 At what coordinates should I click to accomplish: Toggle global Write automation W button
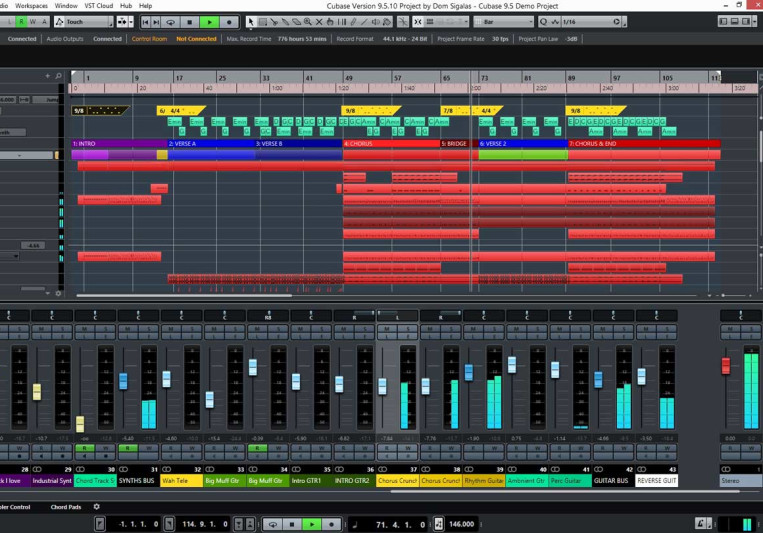tap(33, 22)
